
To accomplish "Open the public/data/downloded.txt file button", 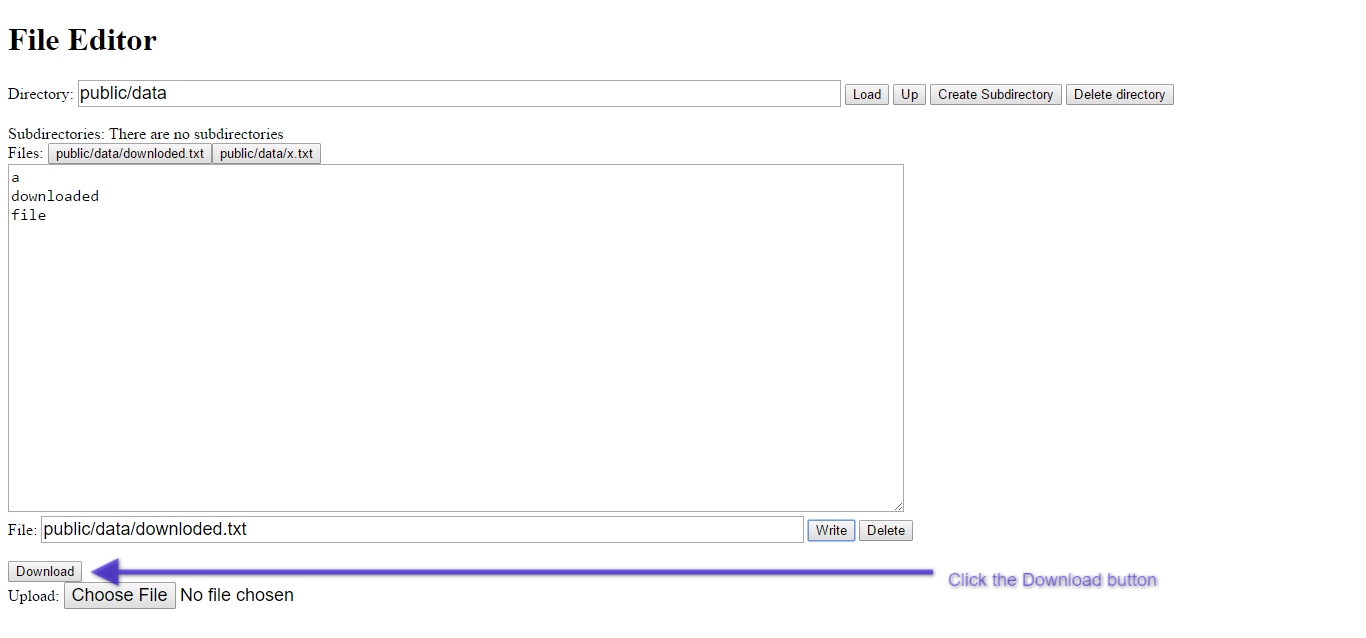I will coord(130,153).
